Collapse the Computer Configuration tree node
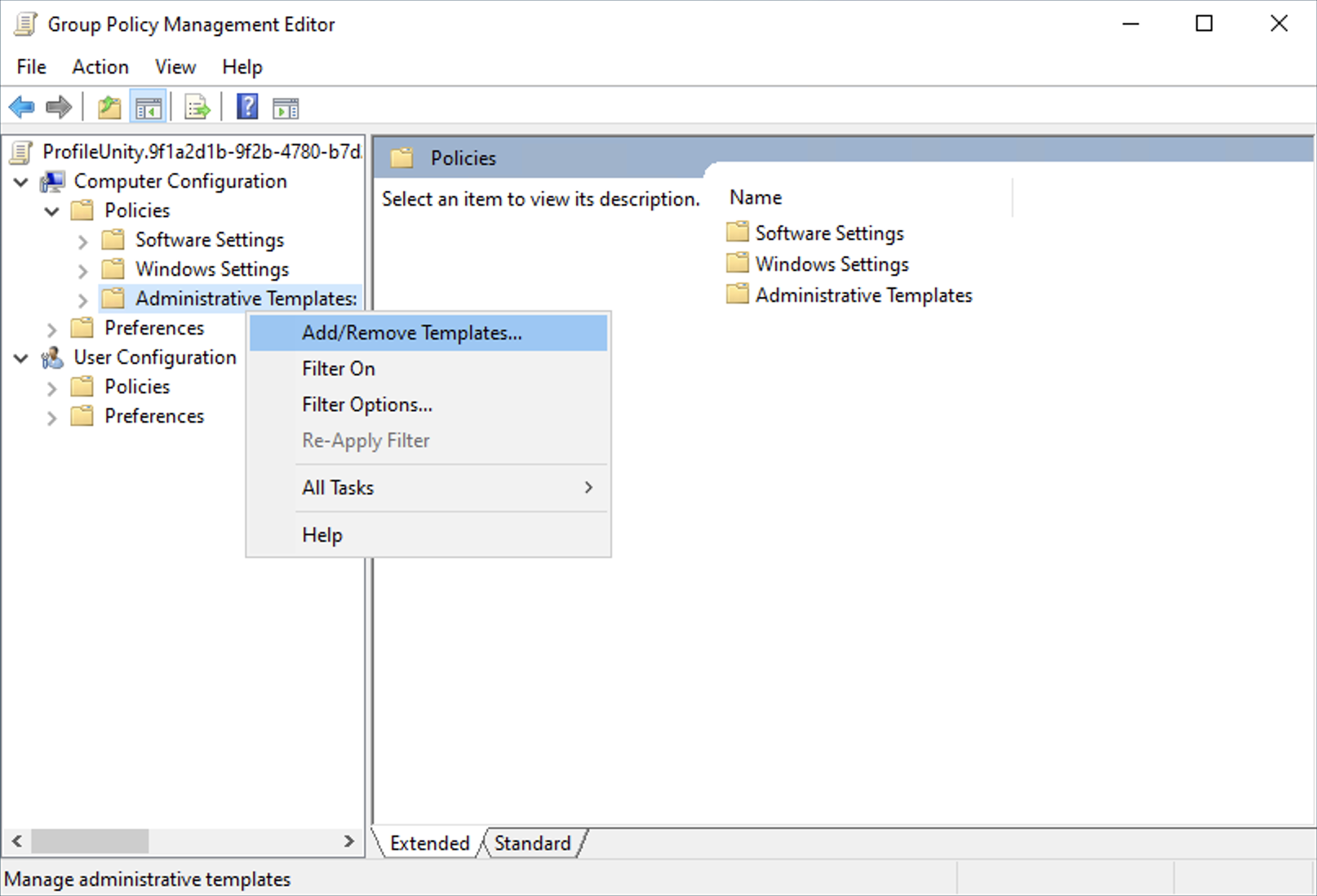1317x896 pixels. (21, 182)
